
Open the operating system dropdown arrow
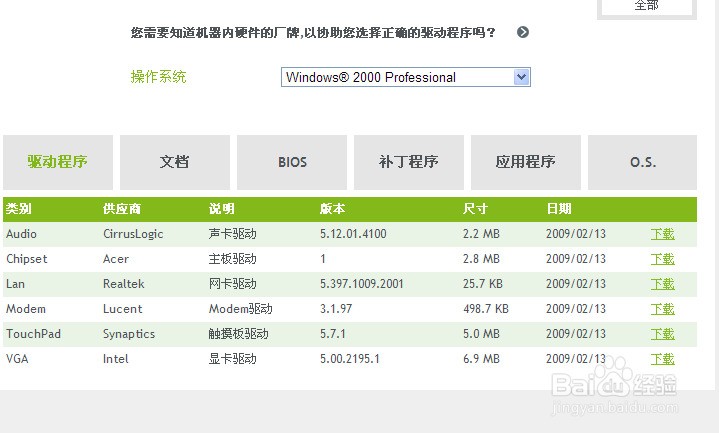pos(521,77)
